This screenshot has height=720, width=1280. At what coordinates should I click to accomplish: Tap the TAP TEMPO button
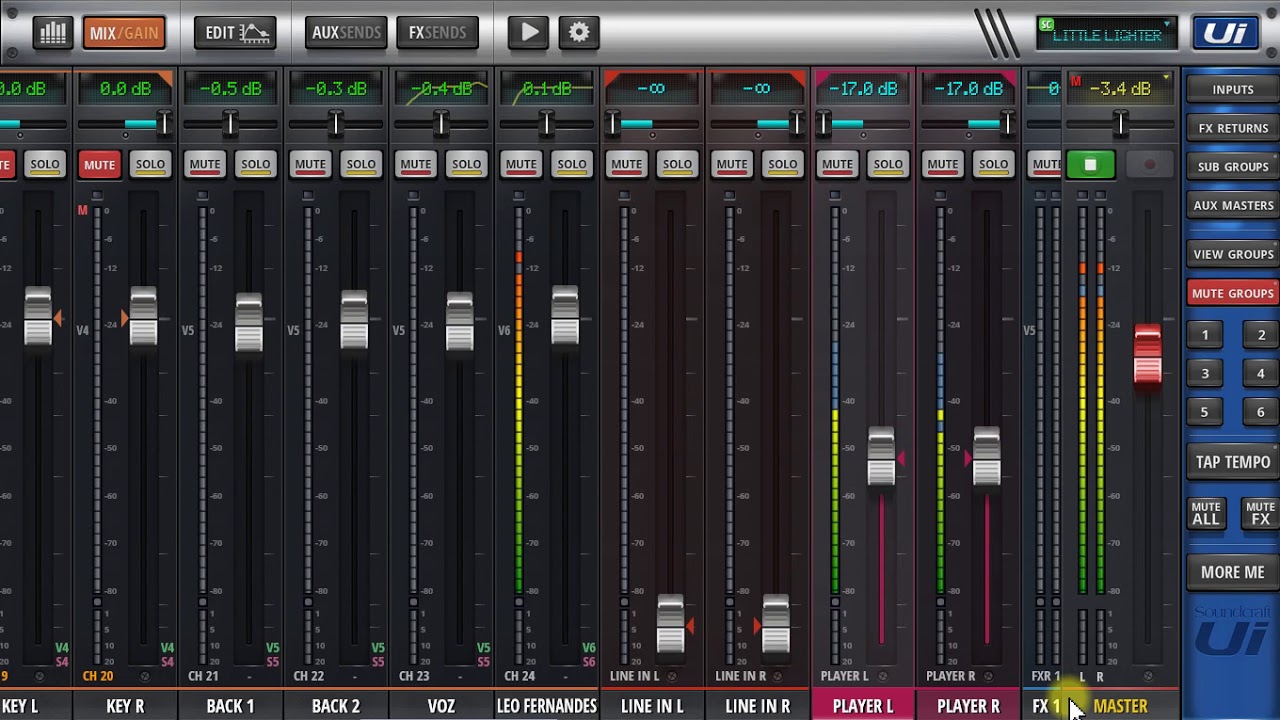[1233, 462]
